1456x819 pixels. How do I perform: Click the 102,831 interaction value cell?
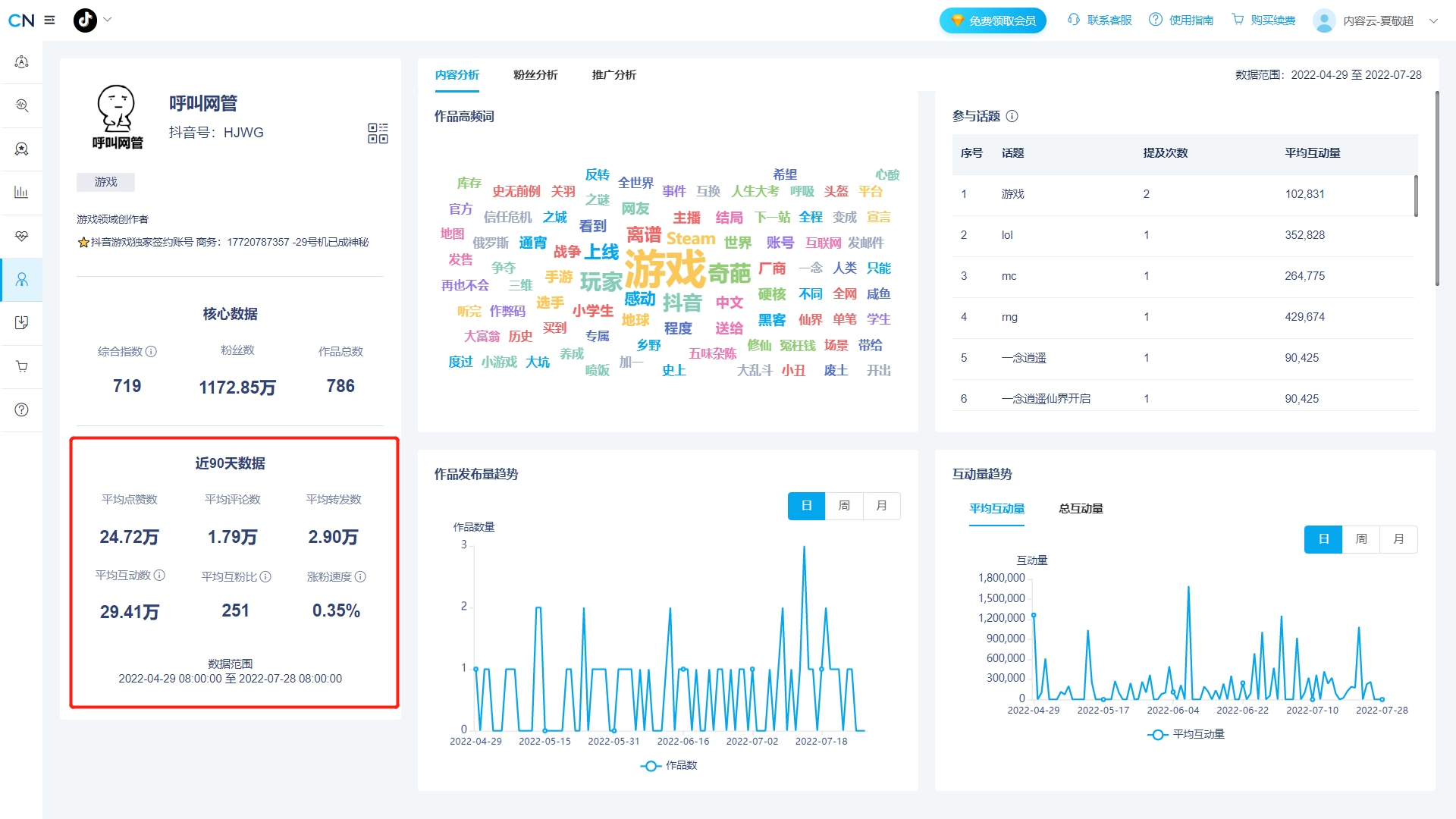pyautogui.click(x=1304, y=194)
